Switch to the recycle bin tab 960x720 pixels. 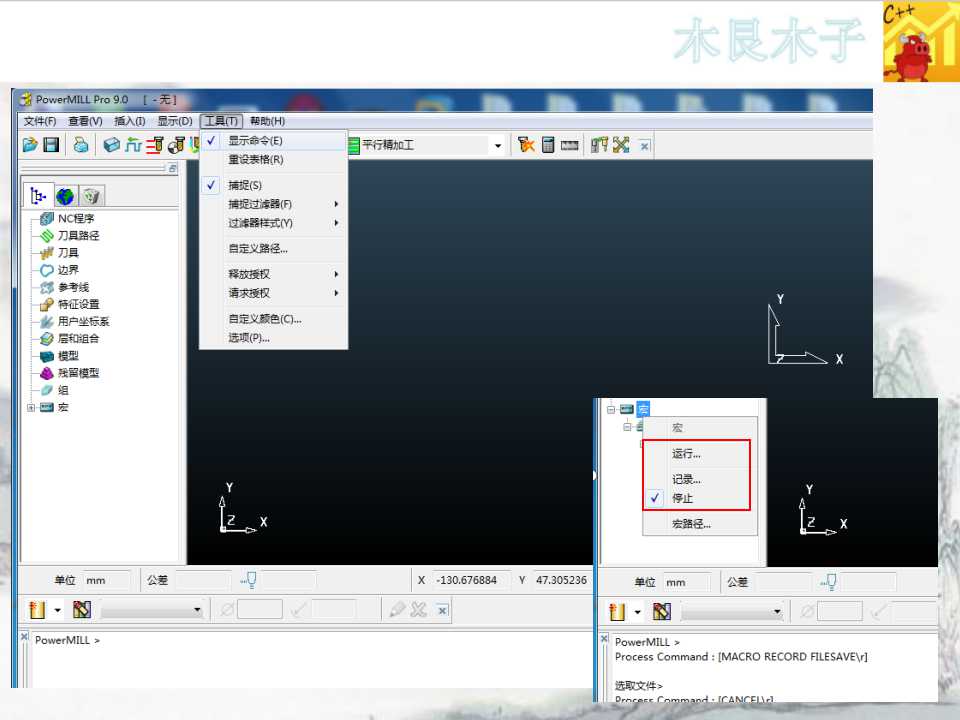91,196
